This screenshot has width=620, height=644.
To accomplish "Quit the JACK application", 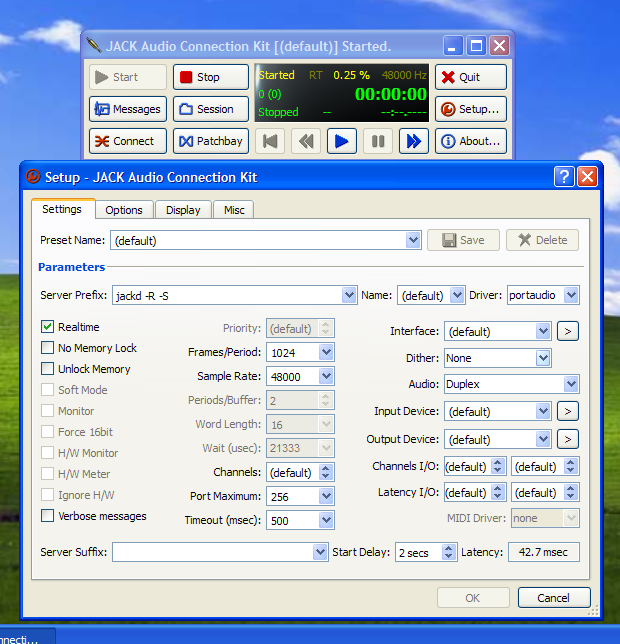I will click(471, 77).
